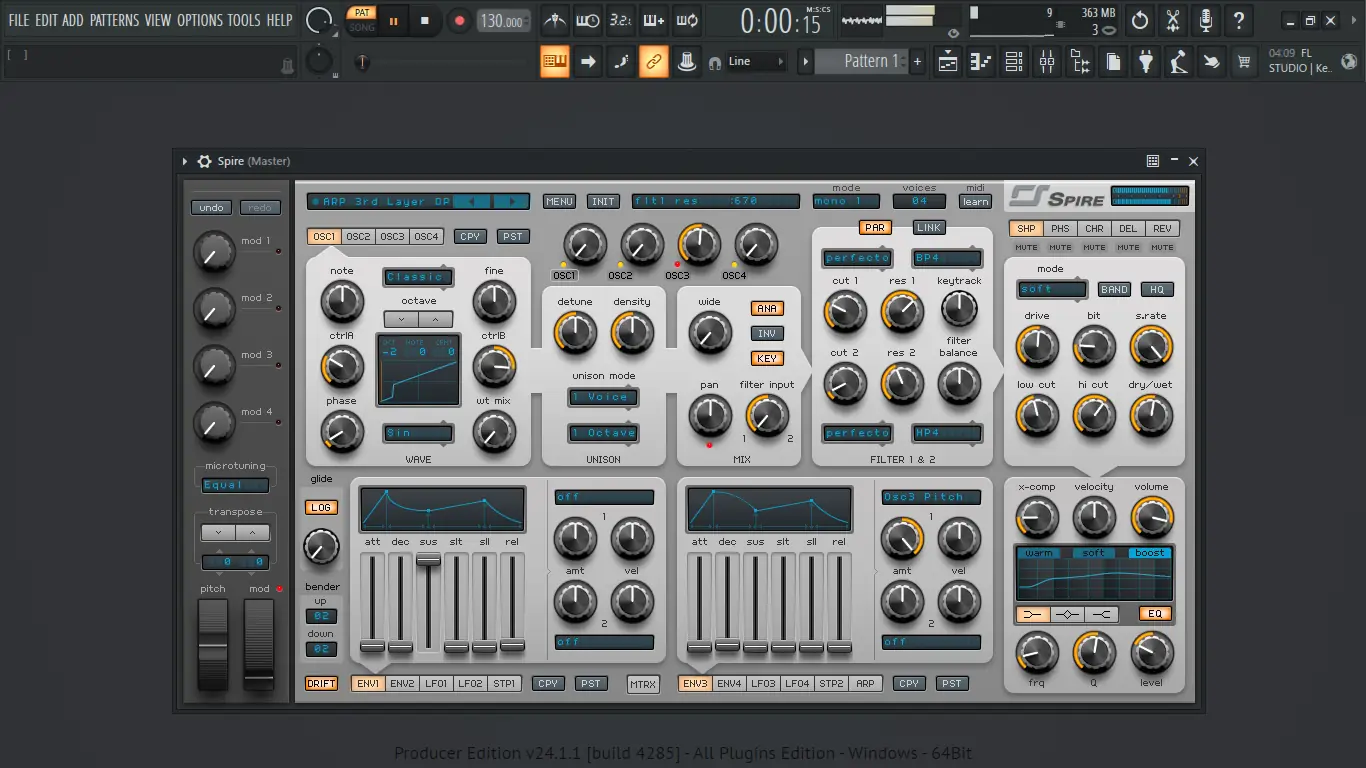
Task: Open the microtuning Equal dropdown
Action: click(234, 483)
